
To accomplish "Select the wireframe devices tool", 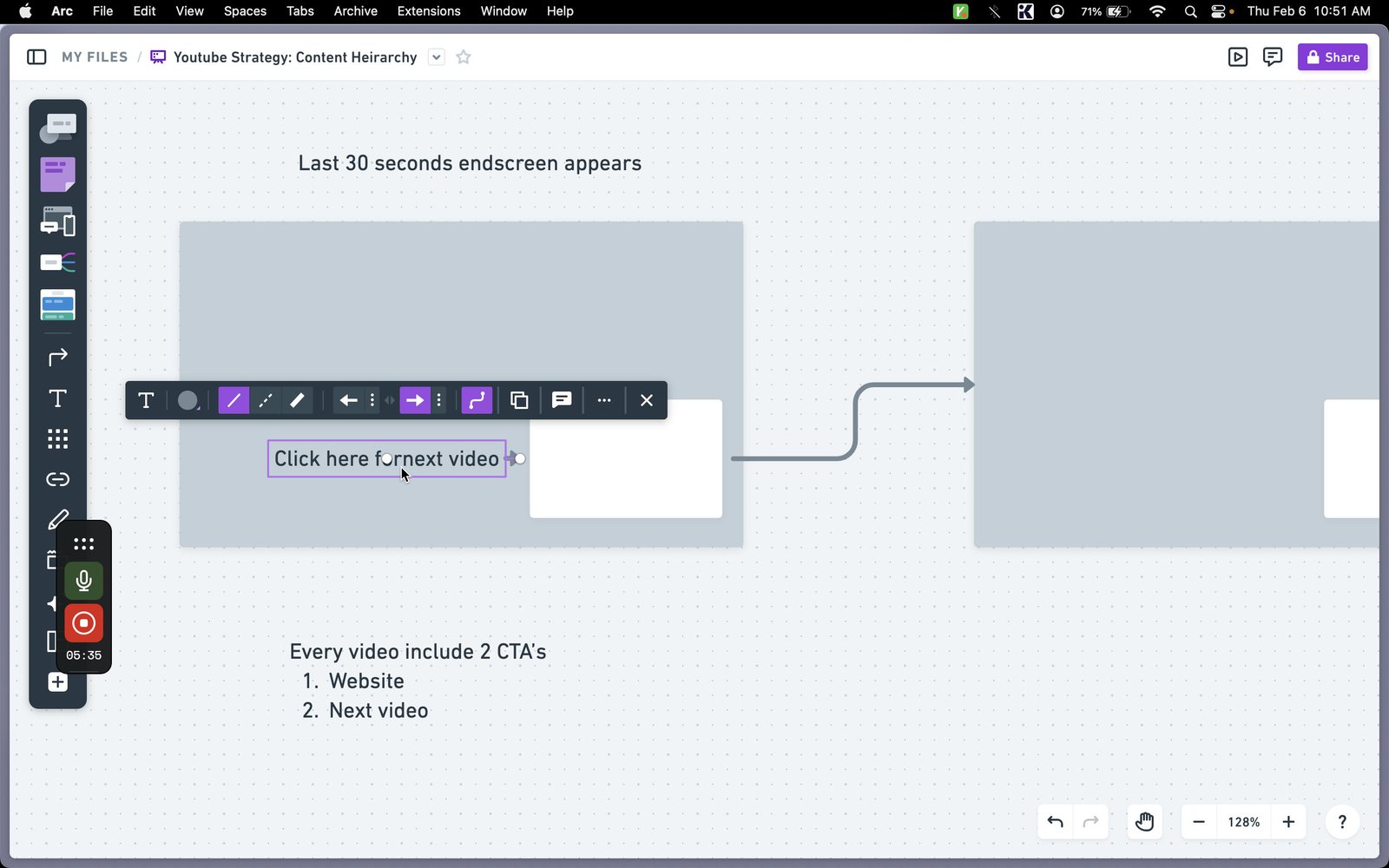I will pos(57,221).
